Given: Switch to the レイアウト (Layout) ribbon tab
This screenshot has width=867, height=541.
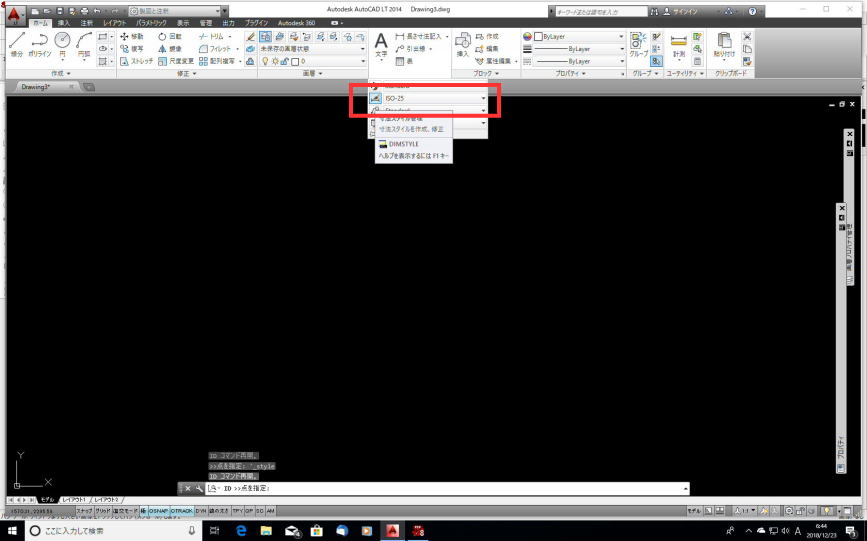Looking at the screenshot, I should 114,23.
